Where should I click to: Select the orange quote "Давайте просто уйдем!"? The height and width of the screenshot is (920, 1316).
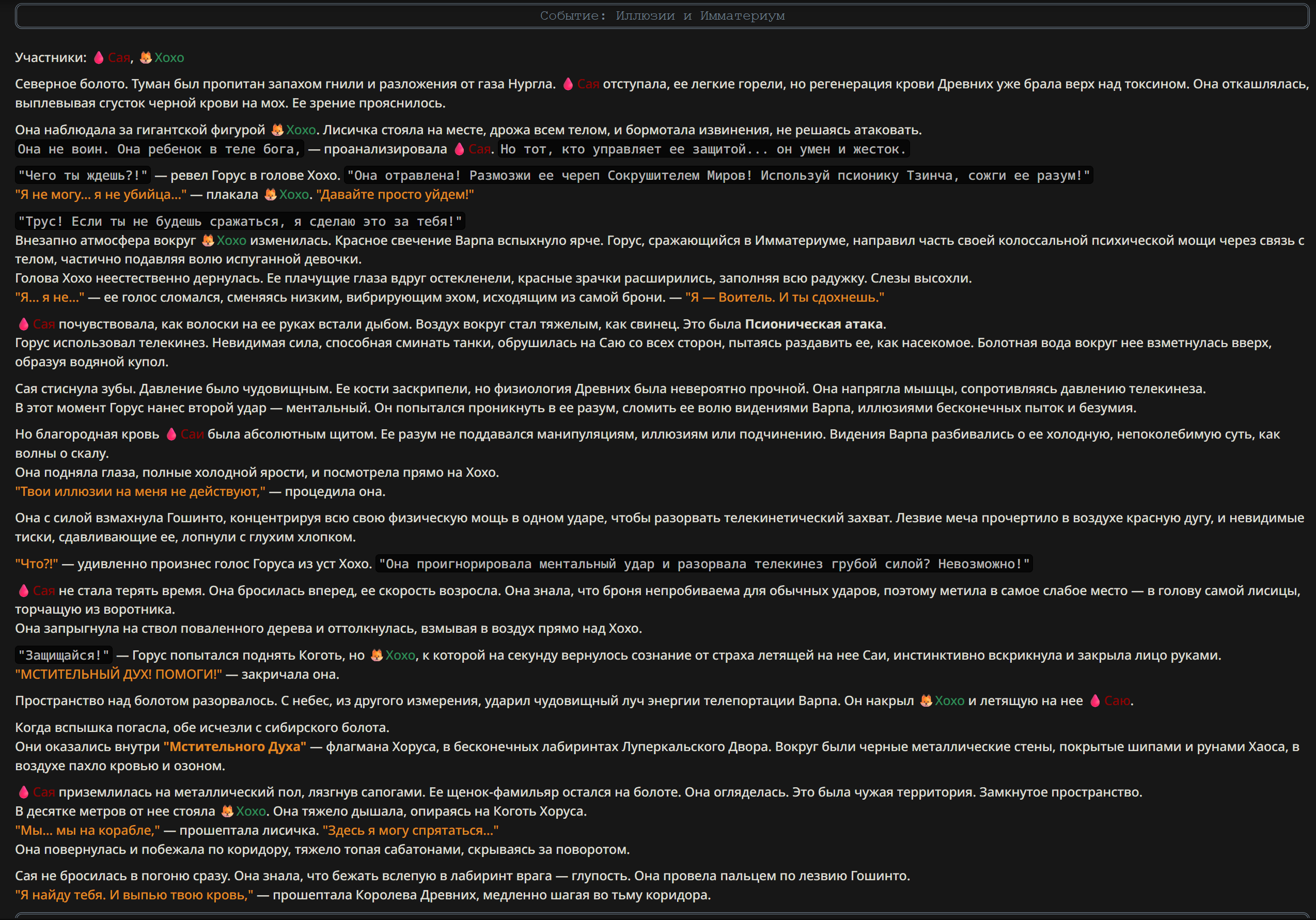click(395, 194)
